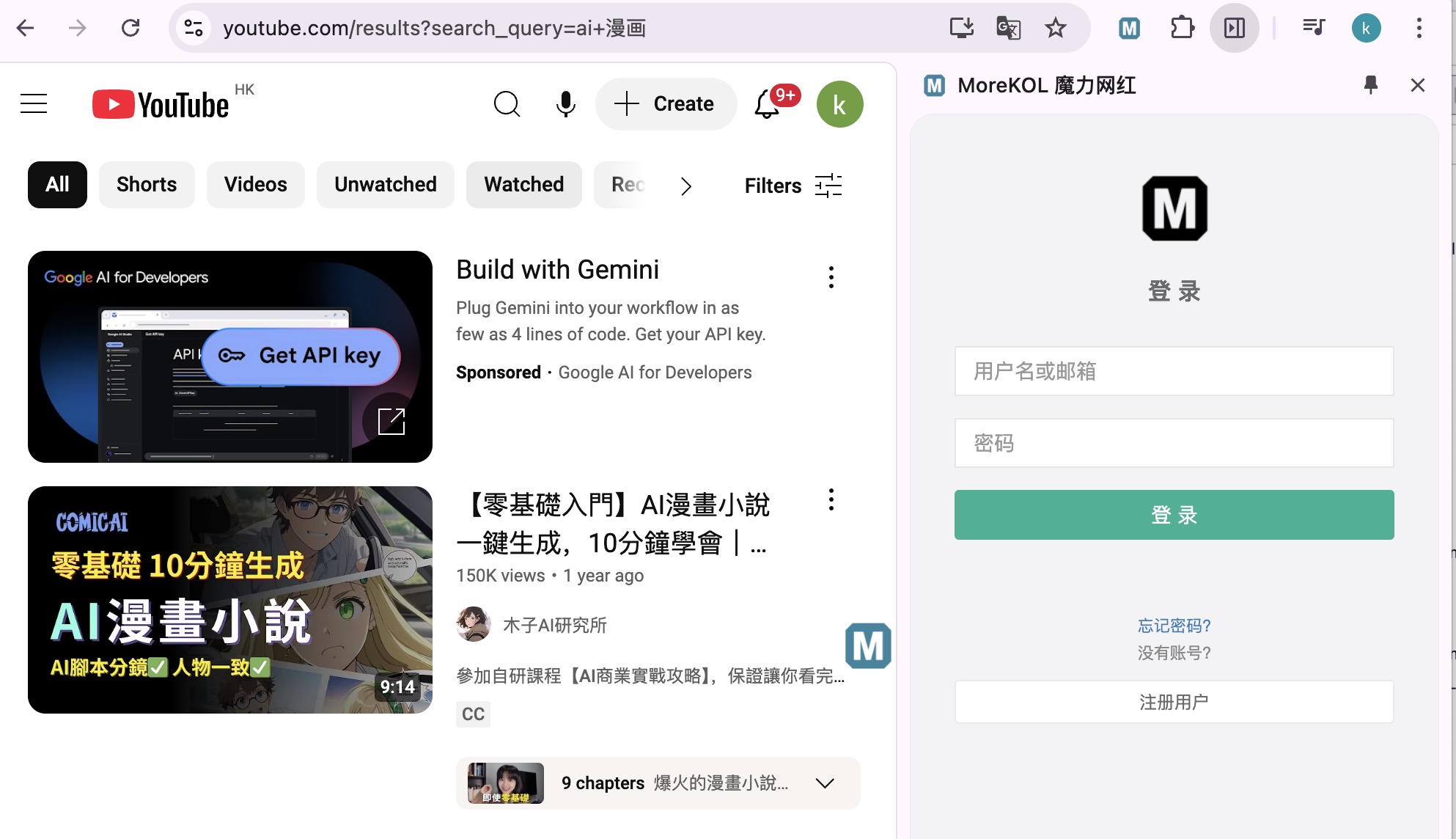The height and width of the screenshot is (839, 1456).
Task: Open the media controls icon
Action: [1313, 29]
